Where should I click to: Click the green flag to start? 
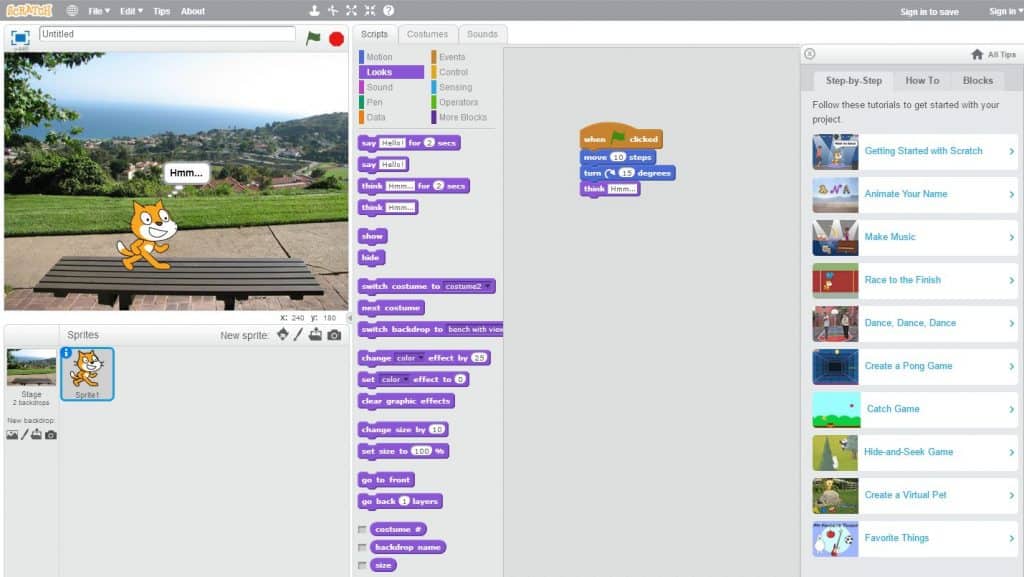[313, 39]
